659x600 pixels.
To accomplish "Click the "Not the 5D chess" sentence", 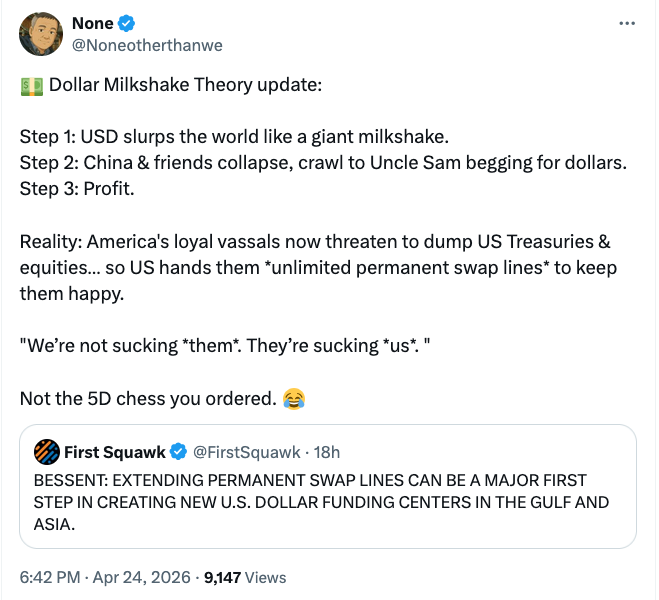I will click(x=147, y=400).
